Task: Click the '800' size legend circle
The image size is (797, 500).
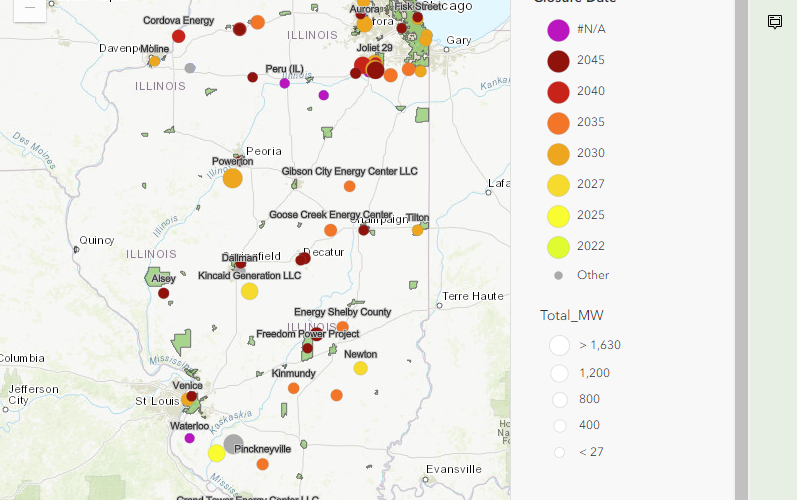Action: tap(560, 400)
